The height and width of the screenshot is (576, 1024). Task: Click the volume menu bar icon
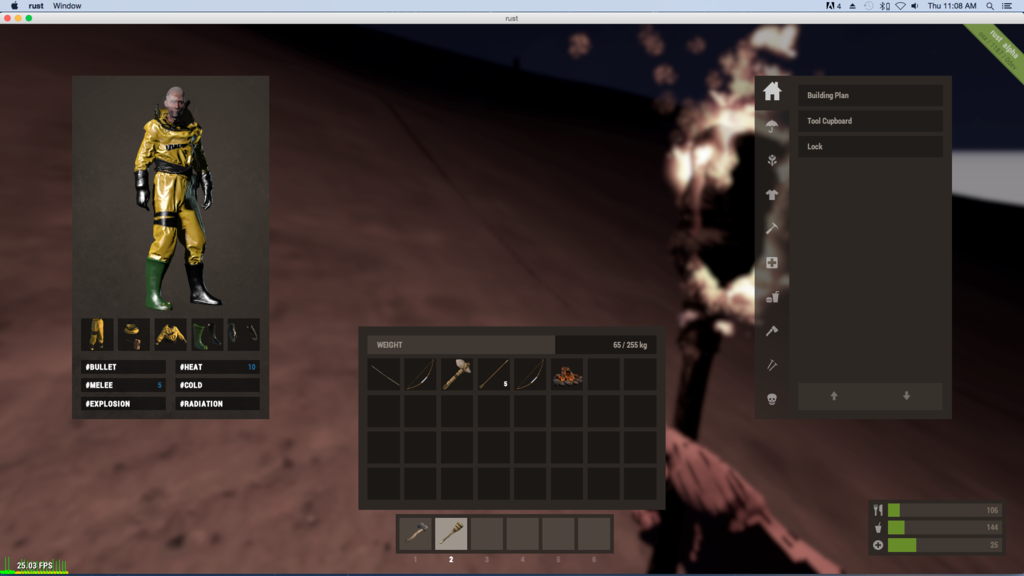click(x=915, y=6)
